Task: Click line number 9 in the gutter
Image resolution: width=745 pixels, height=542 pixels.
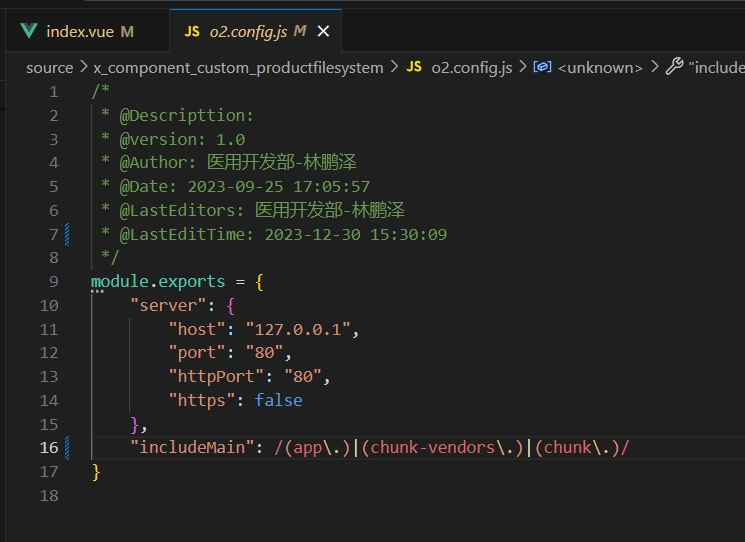Action: pyautogui.click(x=52, y=282)
